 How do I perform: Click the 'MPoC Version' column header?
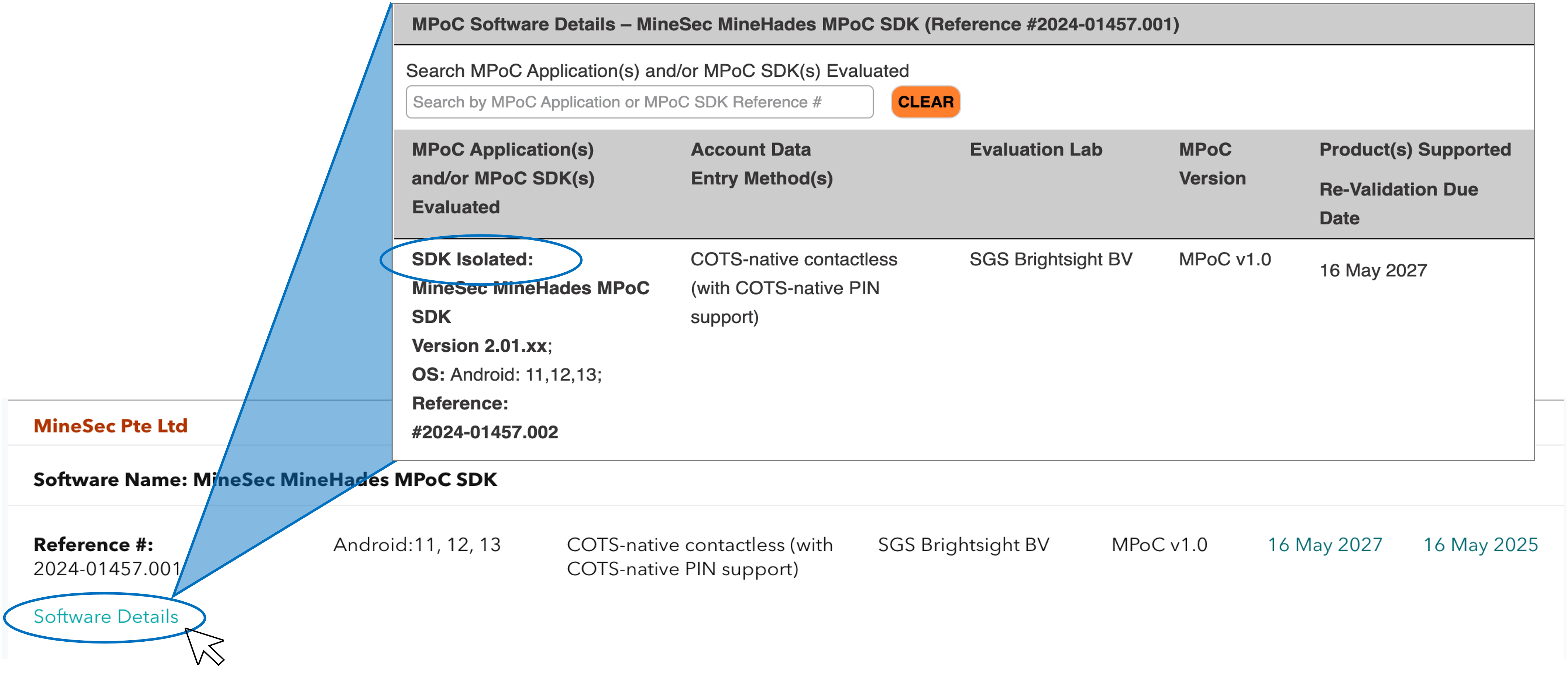point(1212,164)
